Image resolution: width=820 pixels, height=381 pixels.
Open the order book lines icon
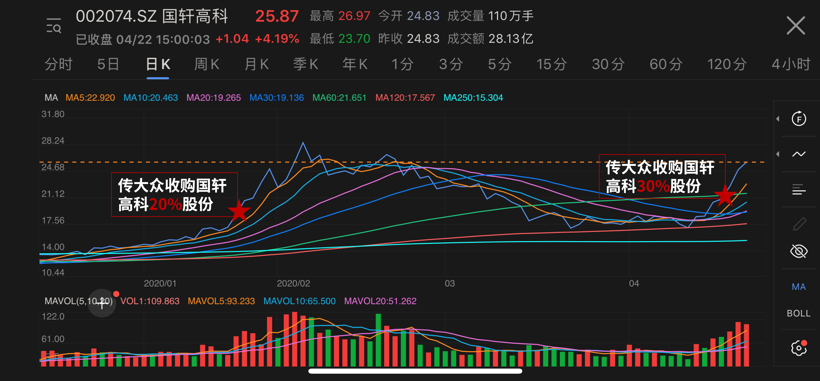point(799,189)
